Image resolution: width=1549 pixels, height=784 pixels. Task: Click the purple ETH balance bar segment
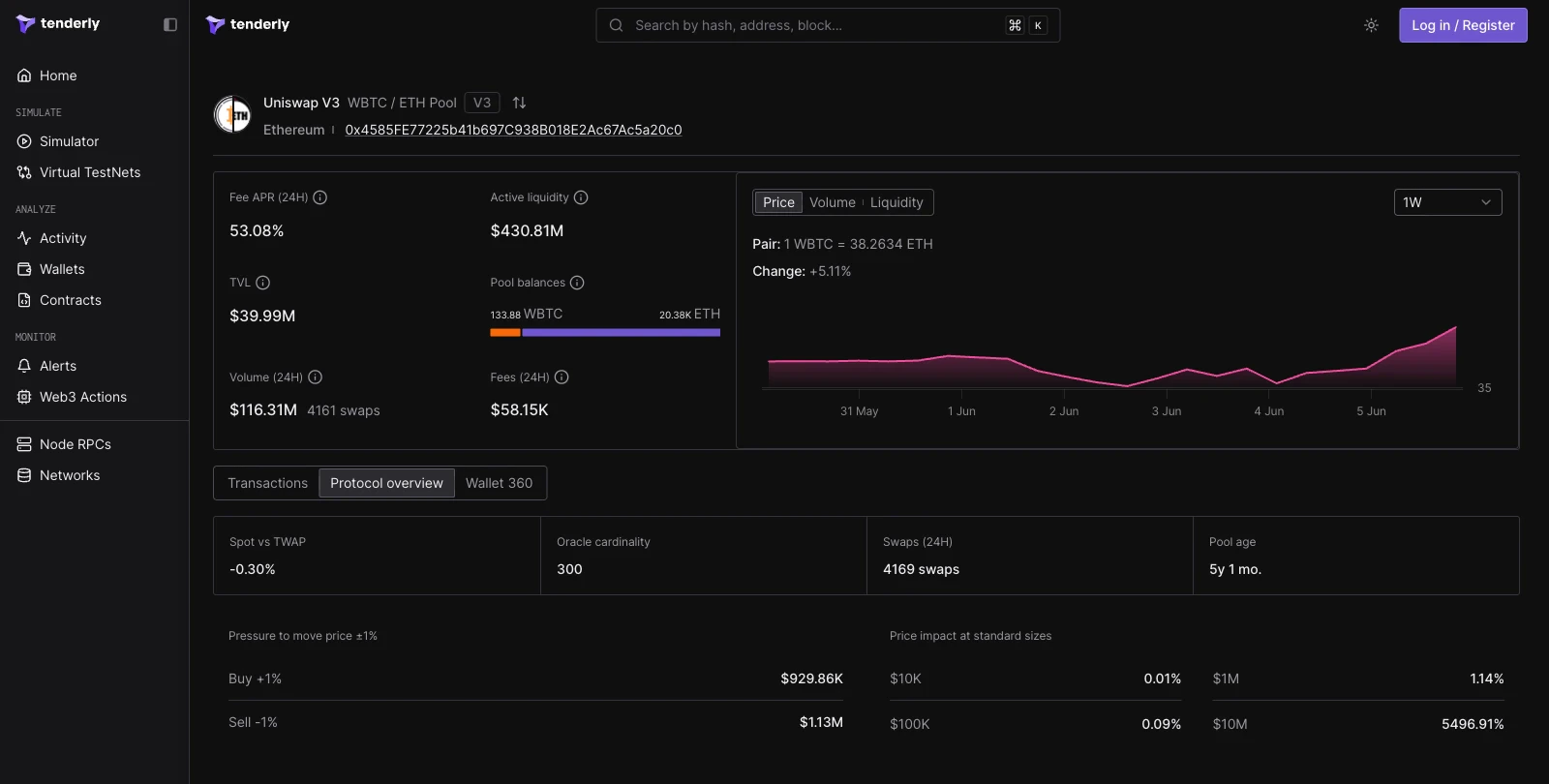pyautogui.click(x=622, y=332)
